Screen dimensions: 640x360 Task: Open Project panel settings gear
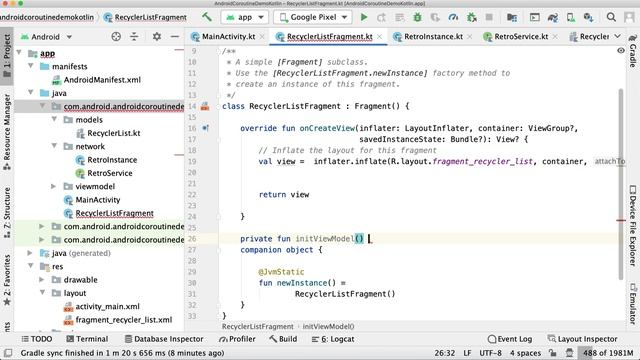[157, 37]
